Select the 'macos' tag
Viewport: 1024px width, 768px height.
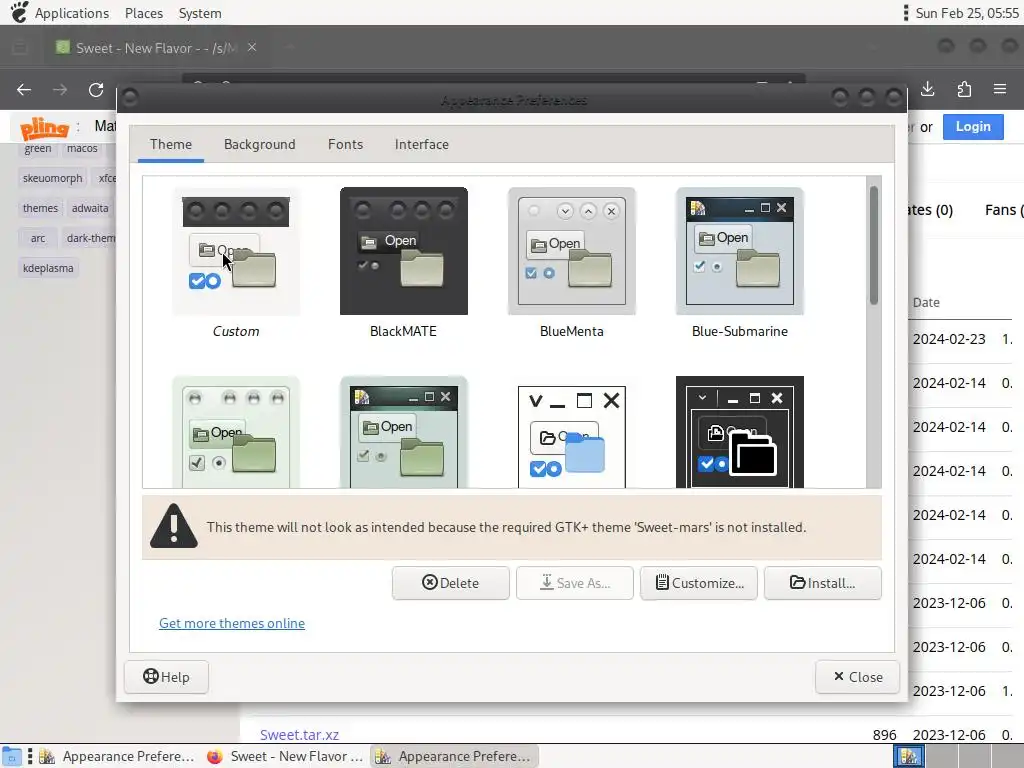point(82,148)
